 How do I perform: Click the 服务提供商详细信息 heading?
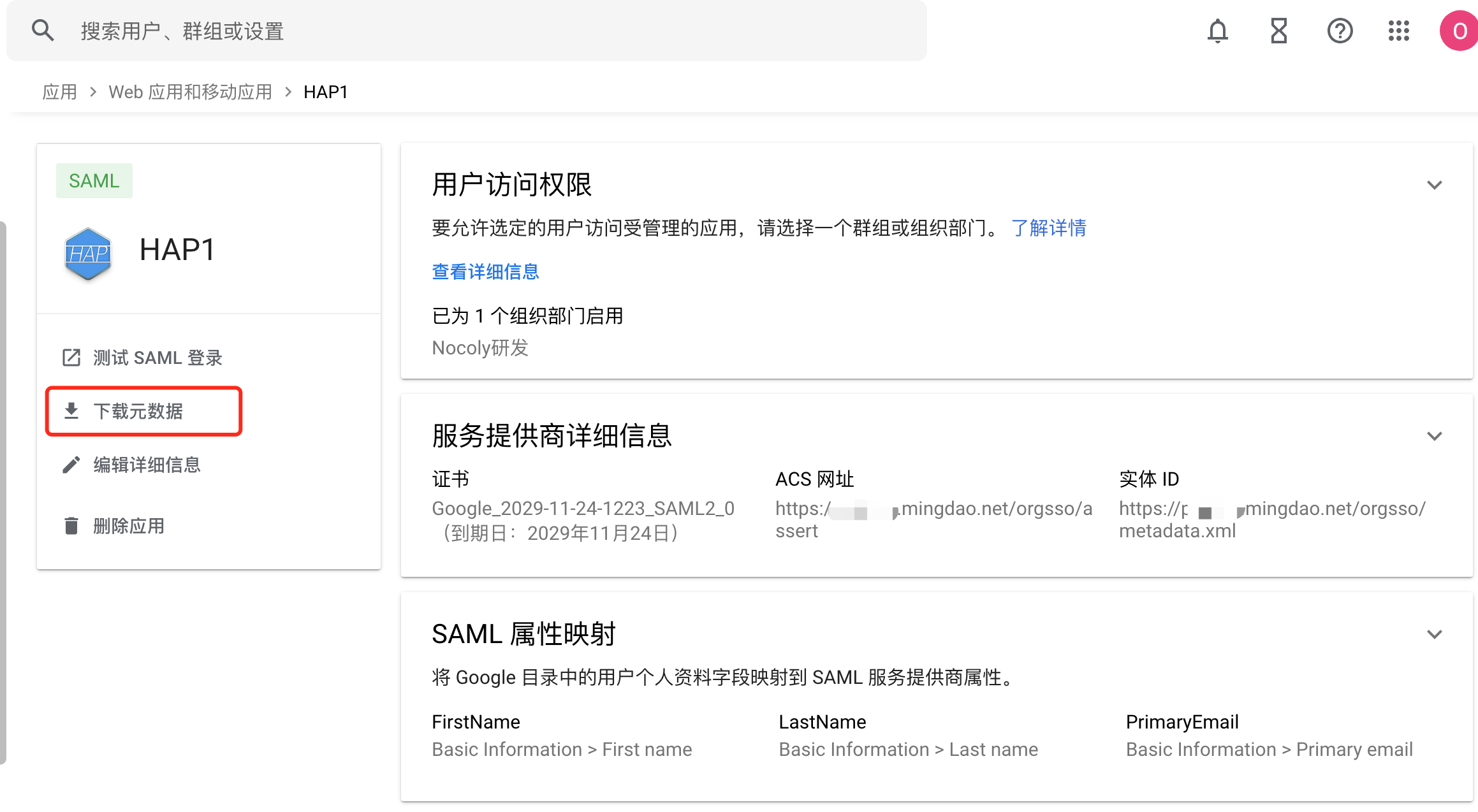[x=552, y=436]
